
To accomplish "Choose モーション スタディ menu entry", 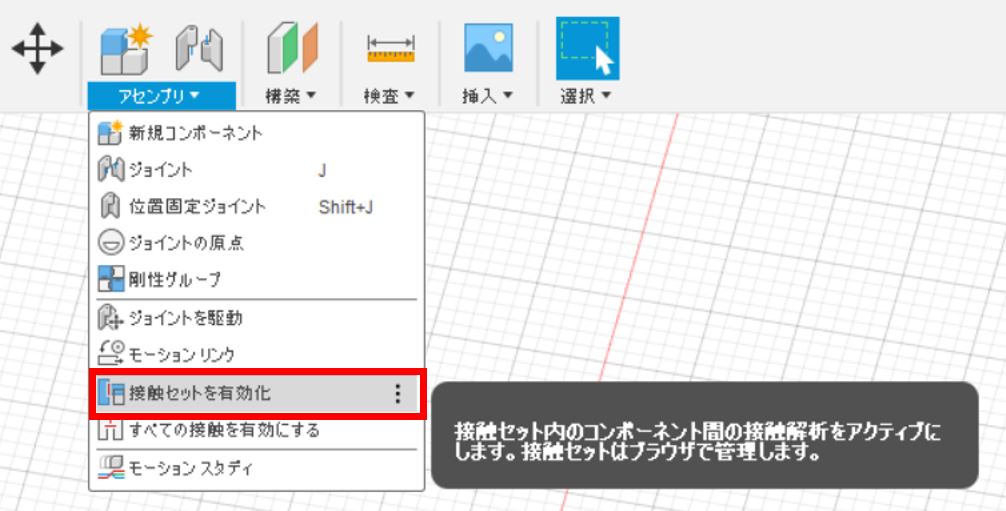I will (x=257, y=468).
